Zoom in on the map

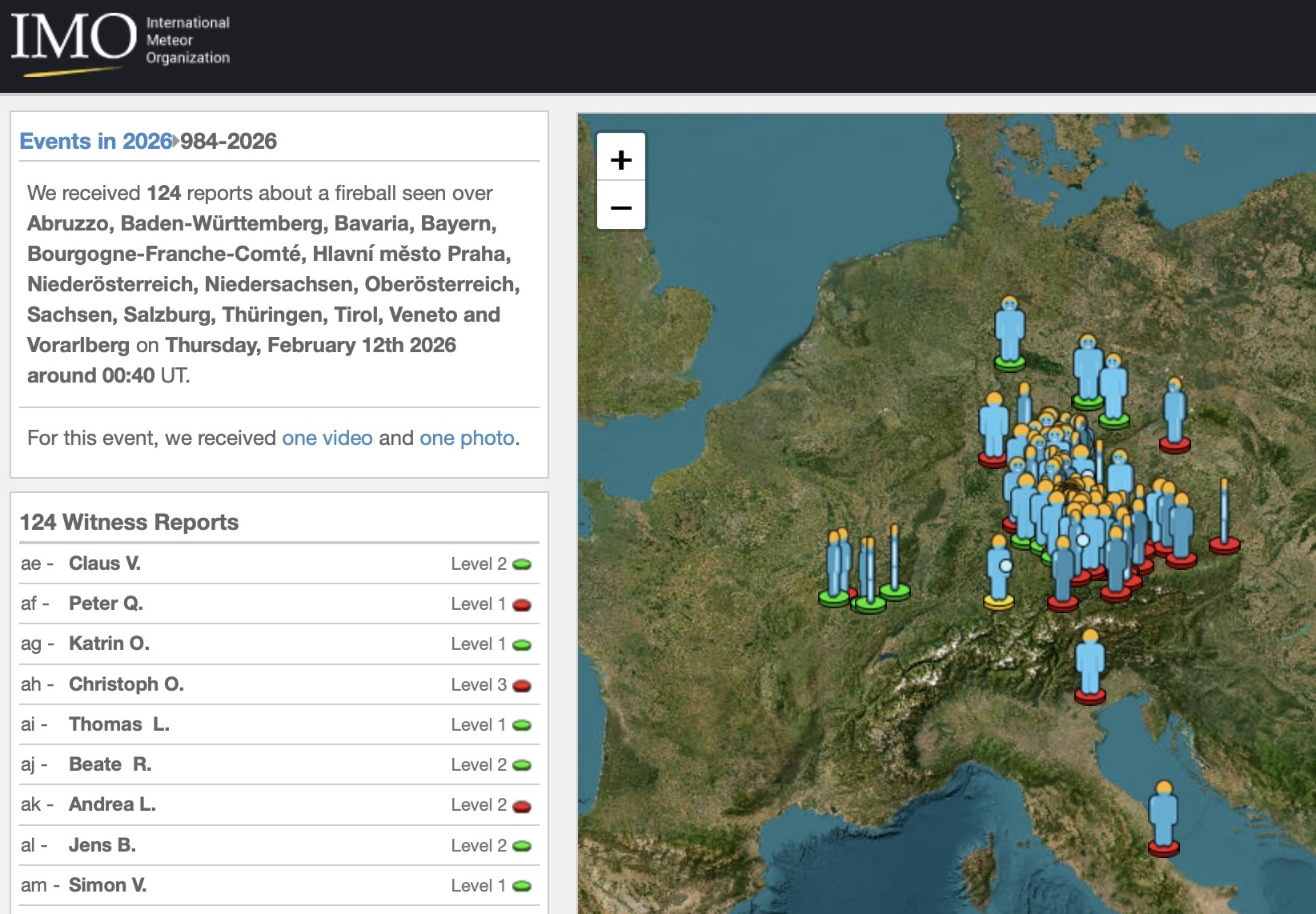click(x=621, y=159)
